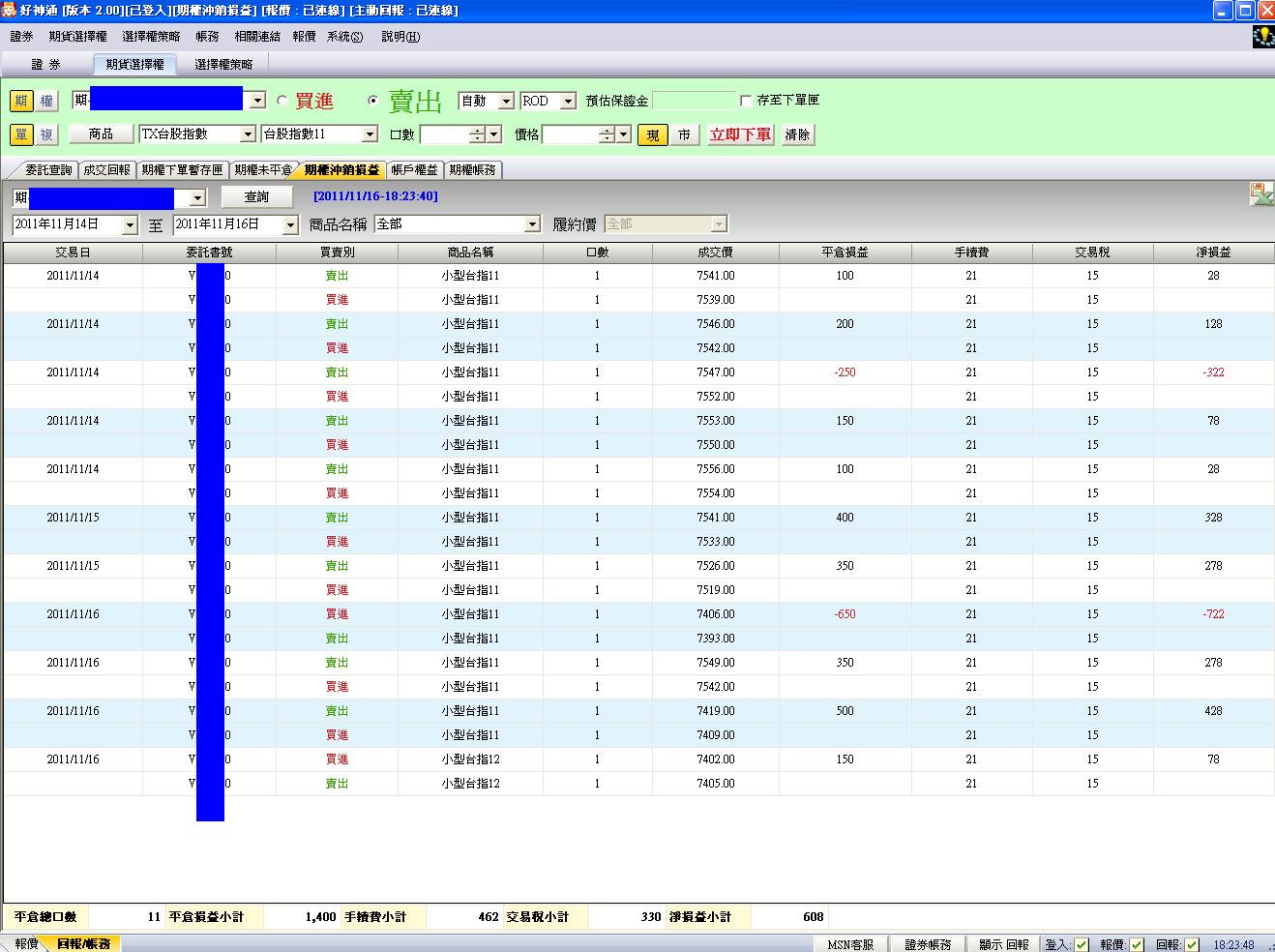Click the 口數 quantity input field
Image resolution: width=1275 pixels, height=952 pixels.
pos(445,134)
